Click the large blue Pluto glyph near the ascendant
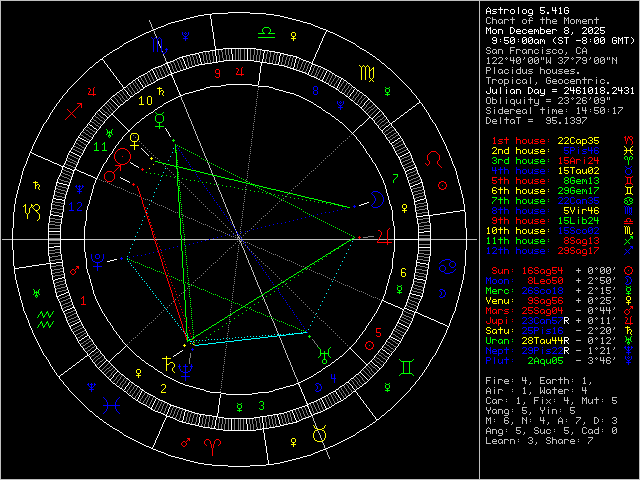This screenshot has height=480, width=640. pyautogui.click(x=98, y=262)
